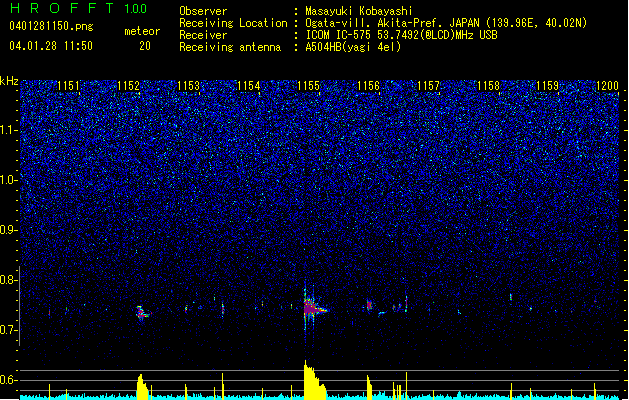Click the observer name Masayuki Kobayashi
Viewport: 629px width, 400px height.
358,11
